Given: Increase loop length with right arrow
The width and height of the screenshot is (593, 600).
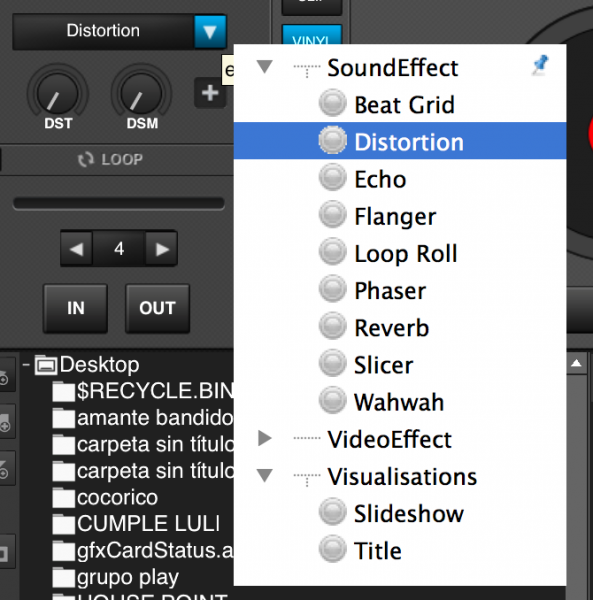Looking at the screenshot, I should tap(161, 249).
